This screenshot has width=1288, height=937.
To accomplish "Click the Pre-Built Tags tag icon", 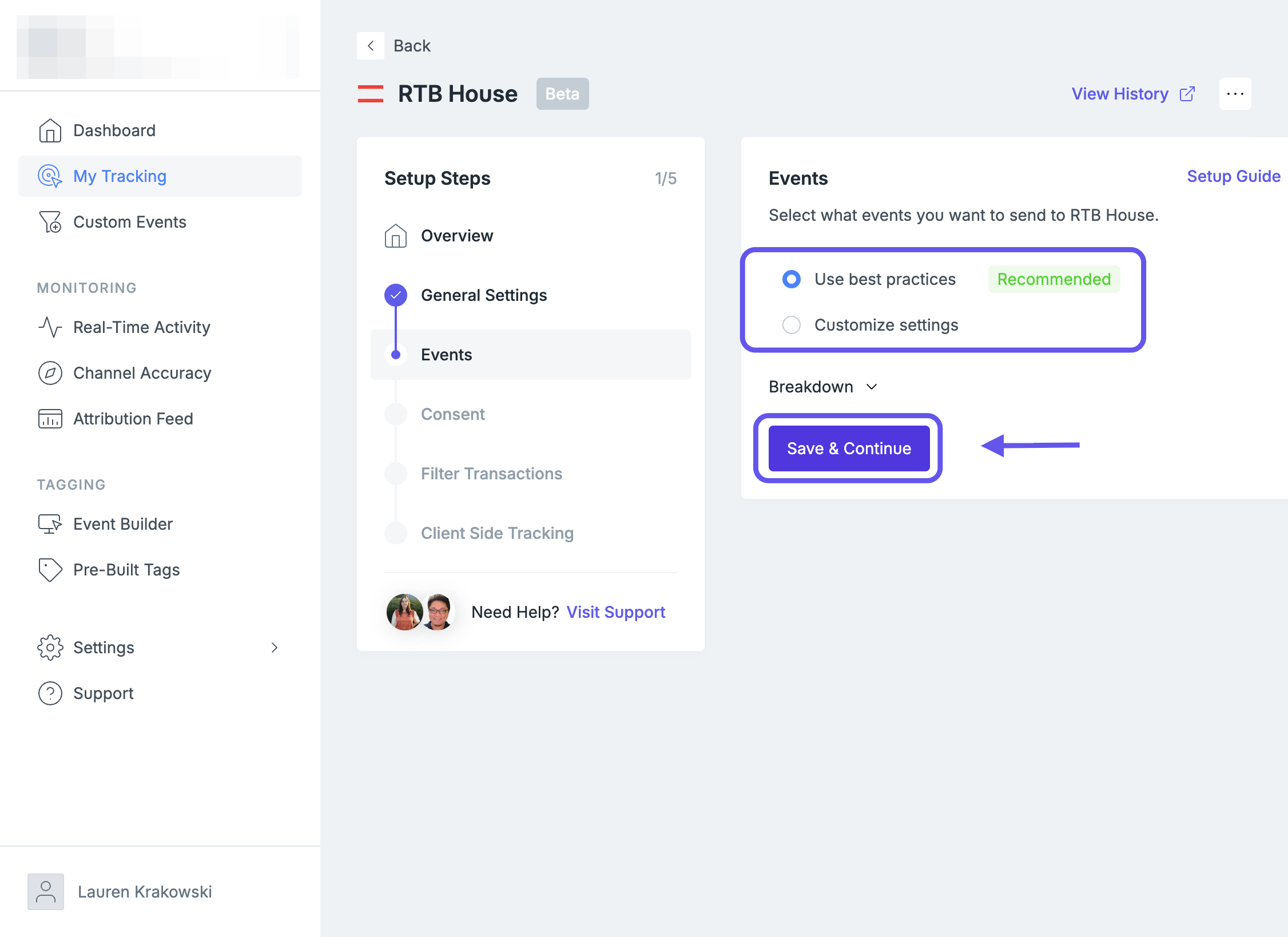I will 50,570.
